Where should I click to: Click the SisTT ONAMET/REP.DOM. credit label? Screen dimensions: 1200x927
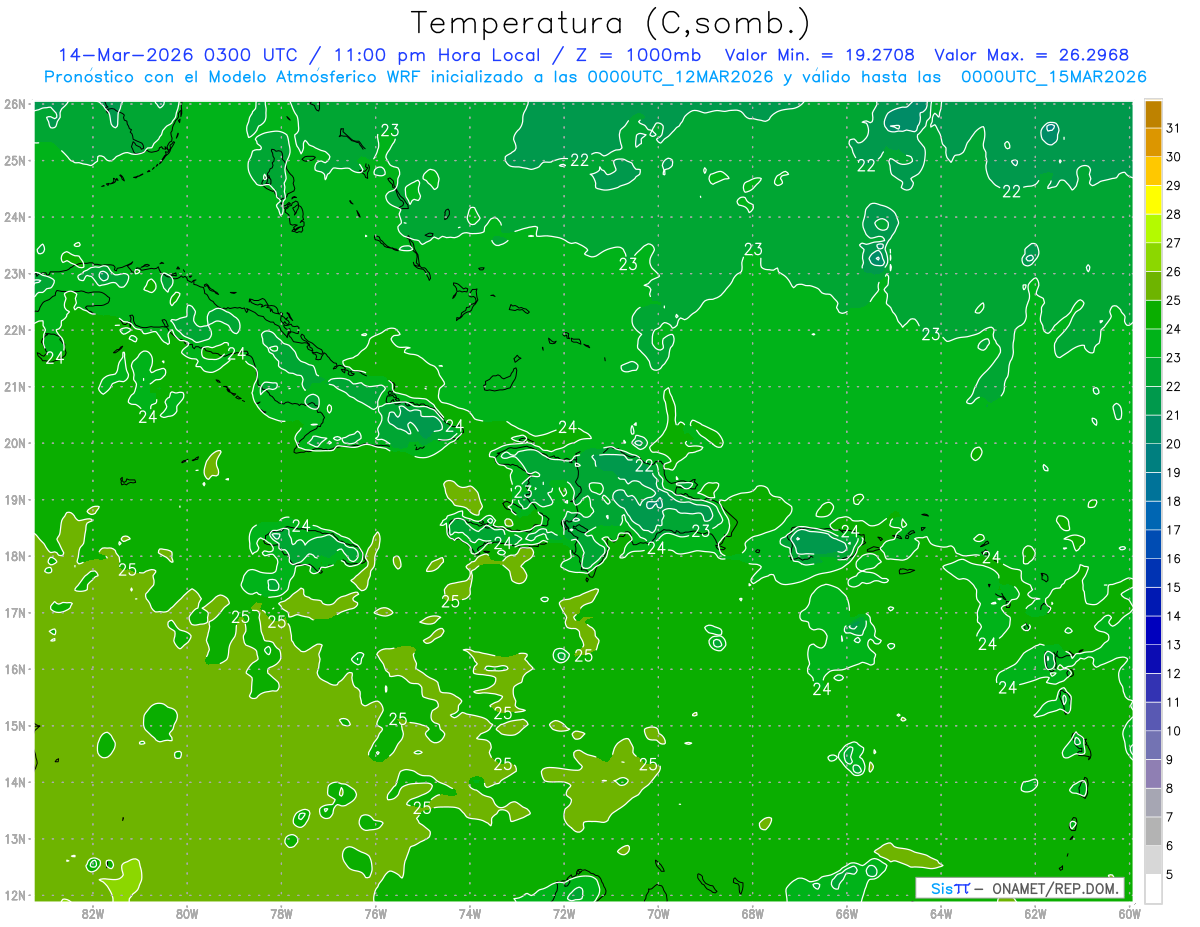point(1020,888)
